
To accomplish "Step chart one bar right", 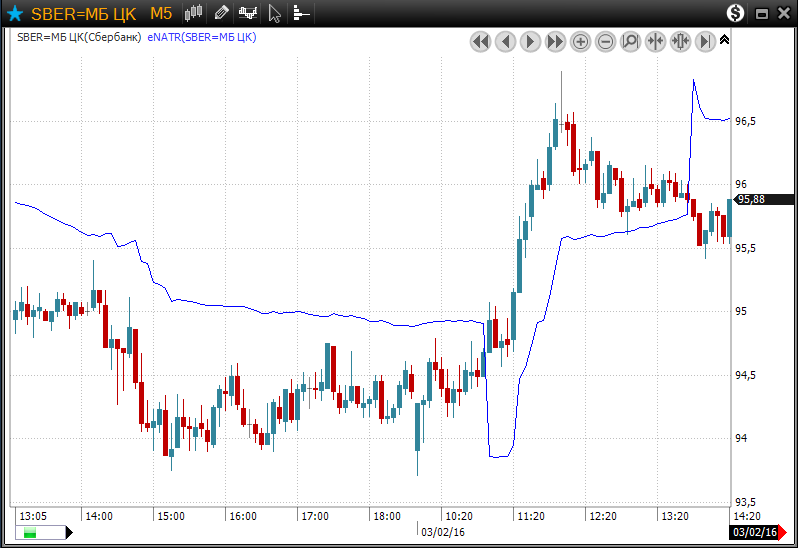I will [x=530, y=41].
